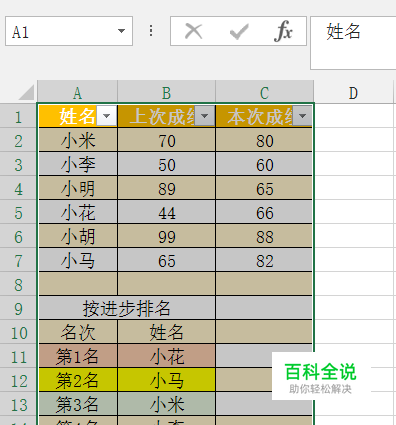Open the filter dropdown for 本次成绩 column
The image size is (396, 425).
tap(303, 116)
